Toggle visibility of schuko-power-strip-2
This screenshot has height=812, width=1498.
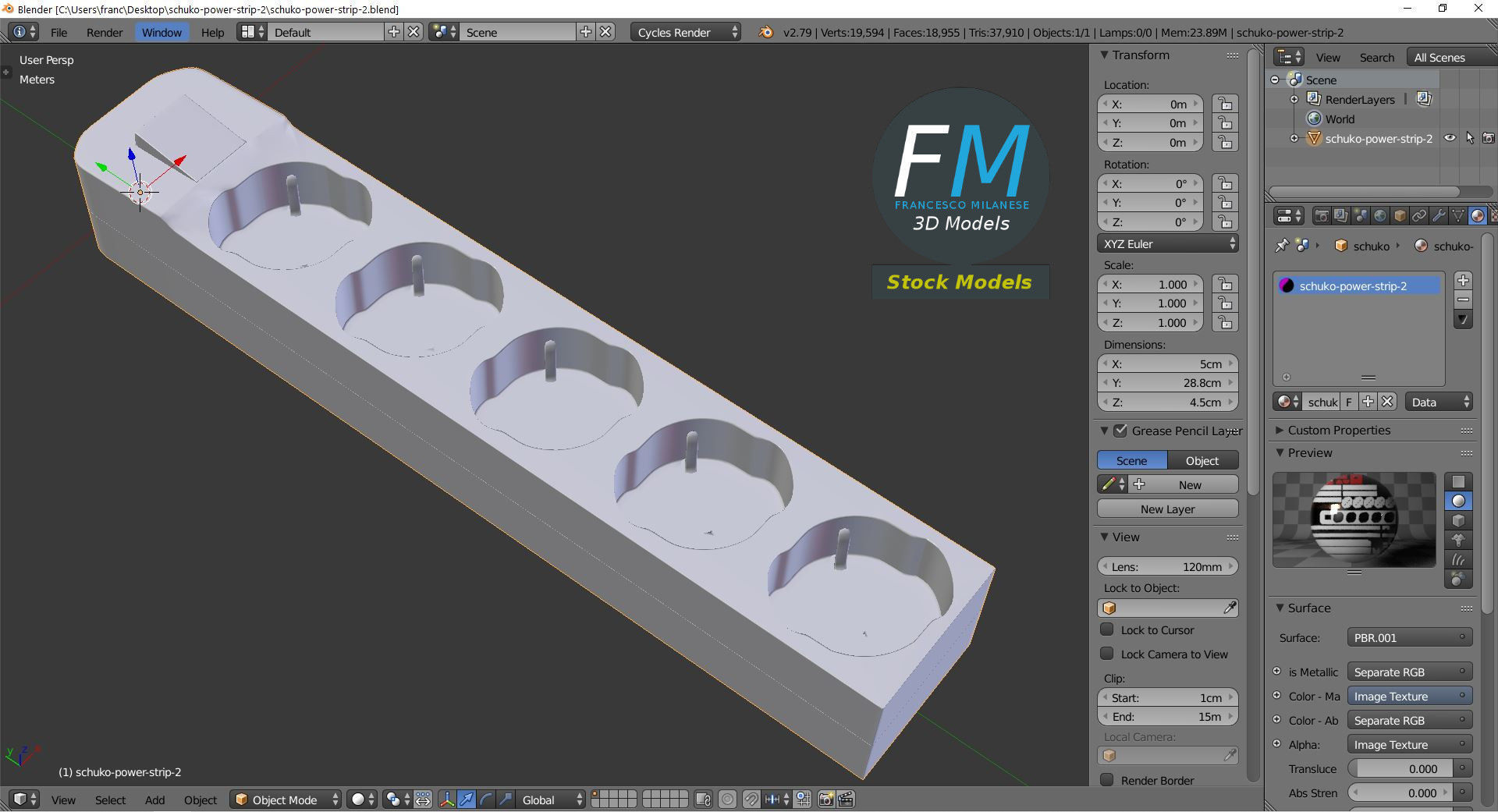(x=1450, y=138)
